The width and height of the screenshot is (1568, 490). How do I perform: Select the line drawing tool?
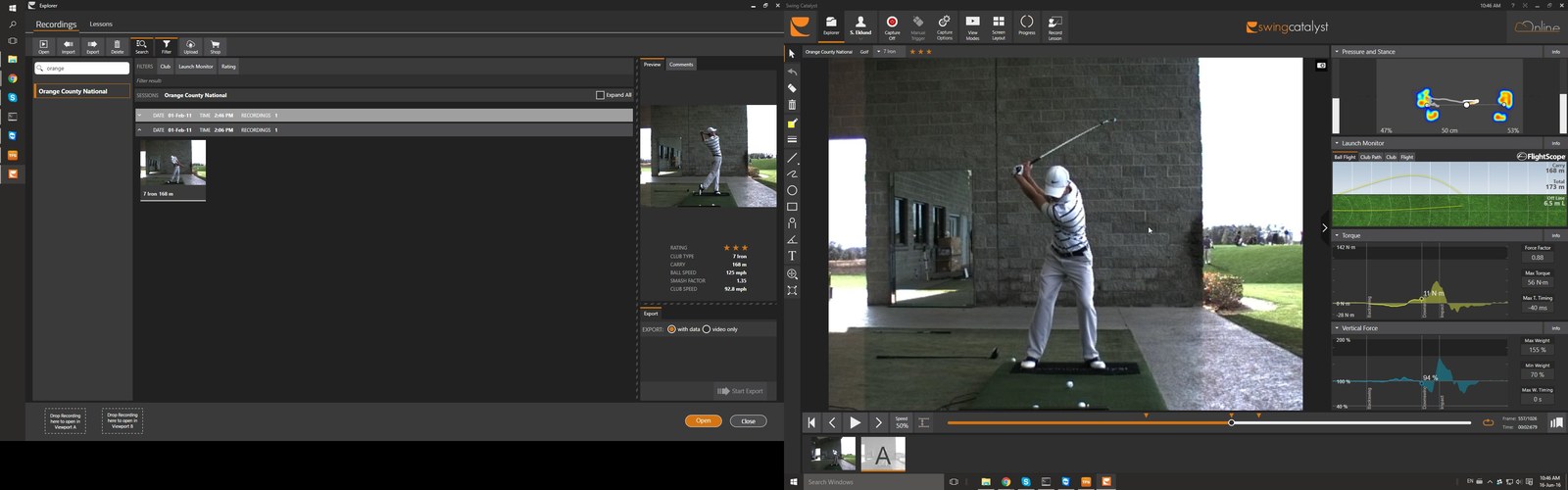point(792,158)
